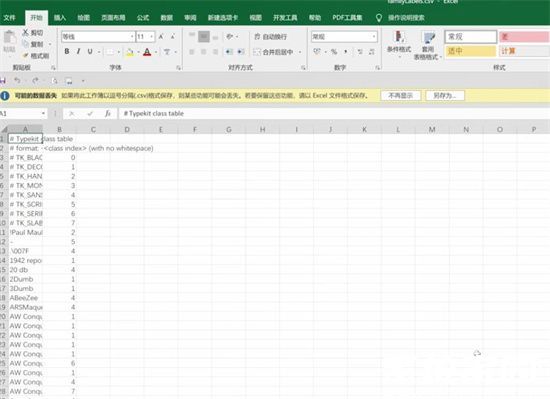The height and width of the screenshot is (399, 550).
Task: Increase font size with larger A
Action: [x=161, y=36]
